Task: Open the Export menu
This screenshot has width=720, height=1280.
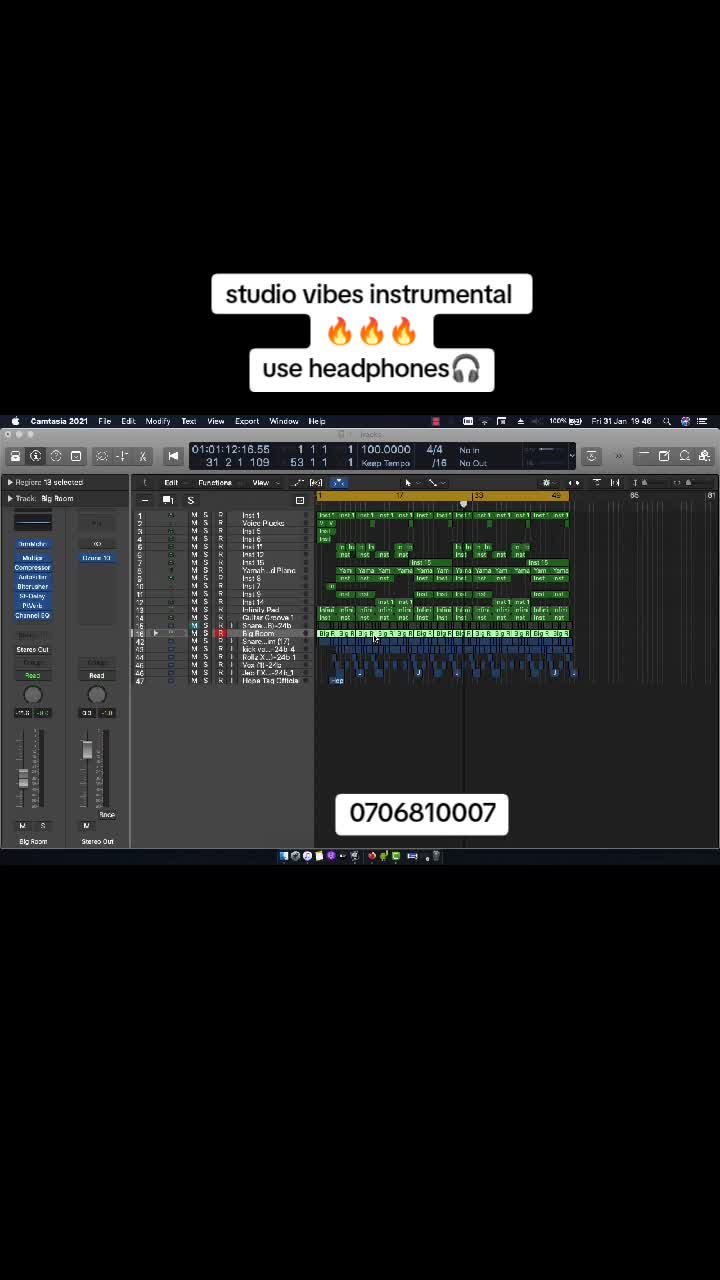Action: 247,421
